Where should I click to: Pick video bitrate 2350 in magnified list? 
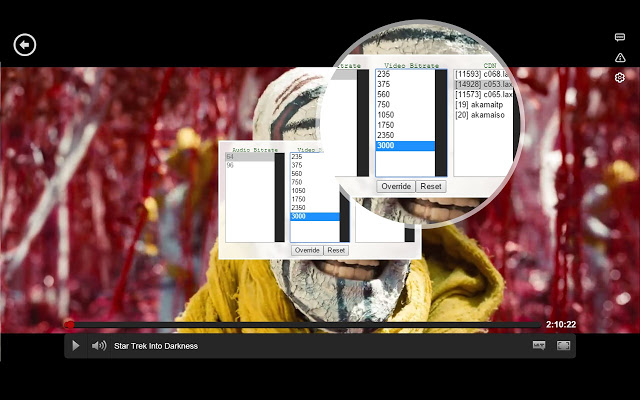click(x=387, y=135)
